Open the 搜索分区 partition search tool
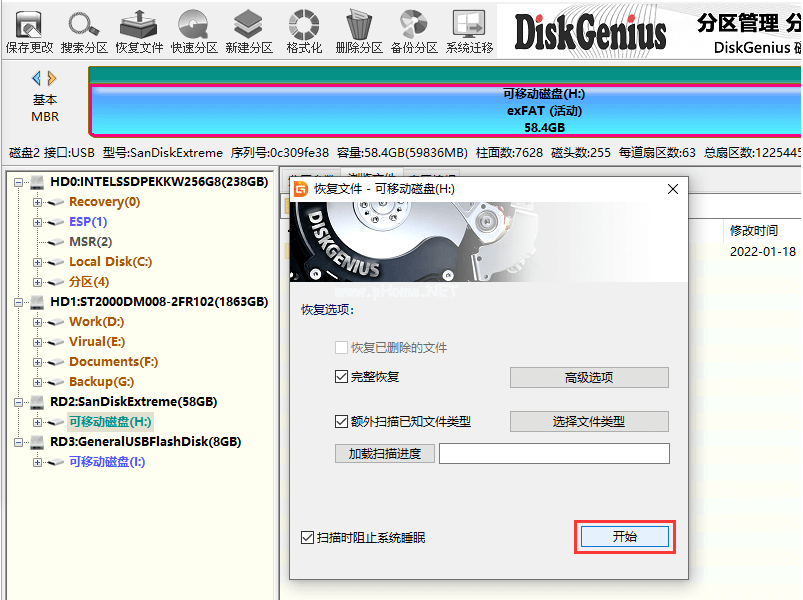Screen dimensions: 803x600 (x=84, y=30)
